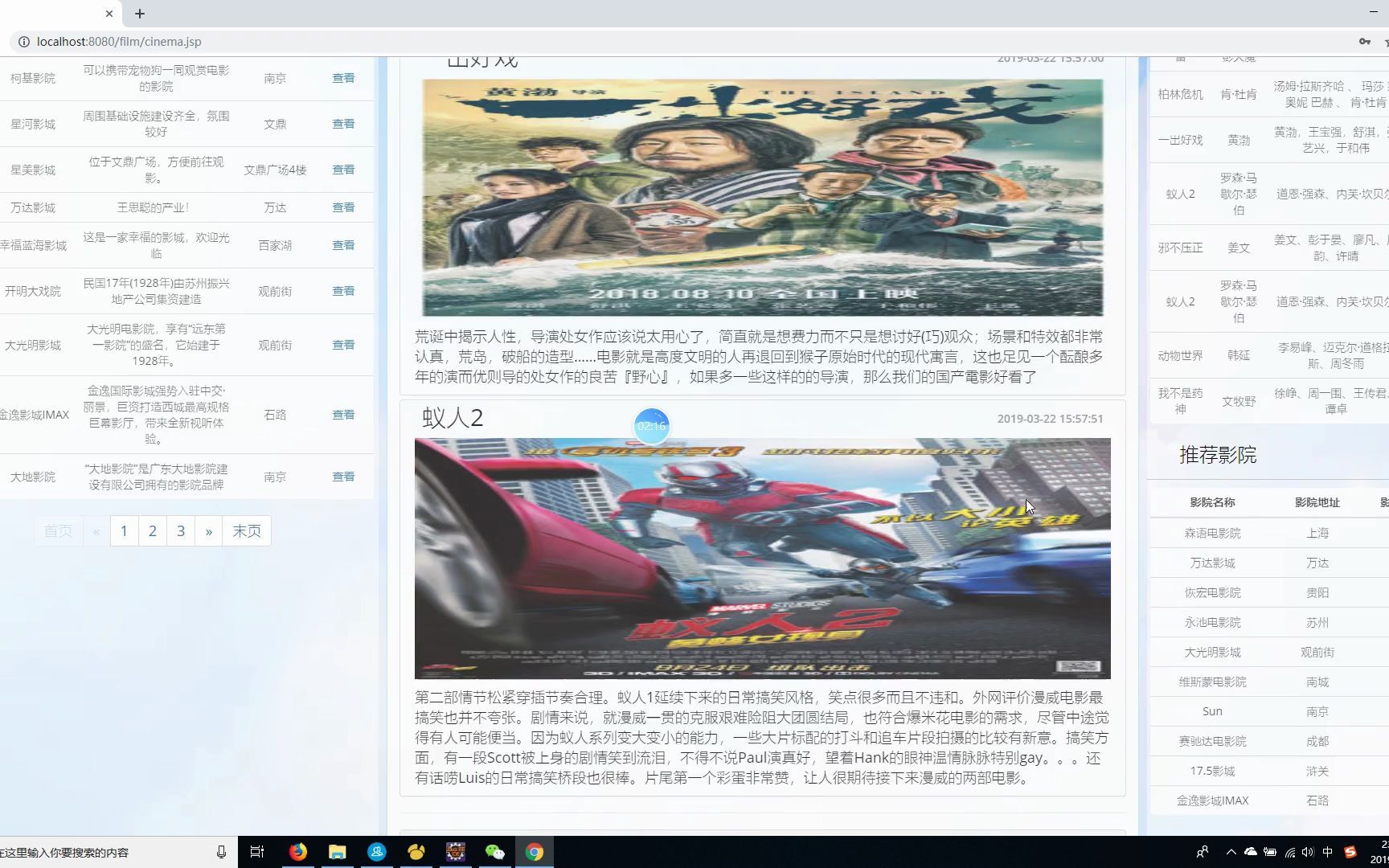Open the volume control tray icon
Screen dimensions: 1389x868
click(x=1308, y=852)
